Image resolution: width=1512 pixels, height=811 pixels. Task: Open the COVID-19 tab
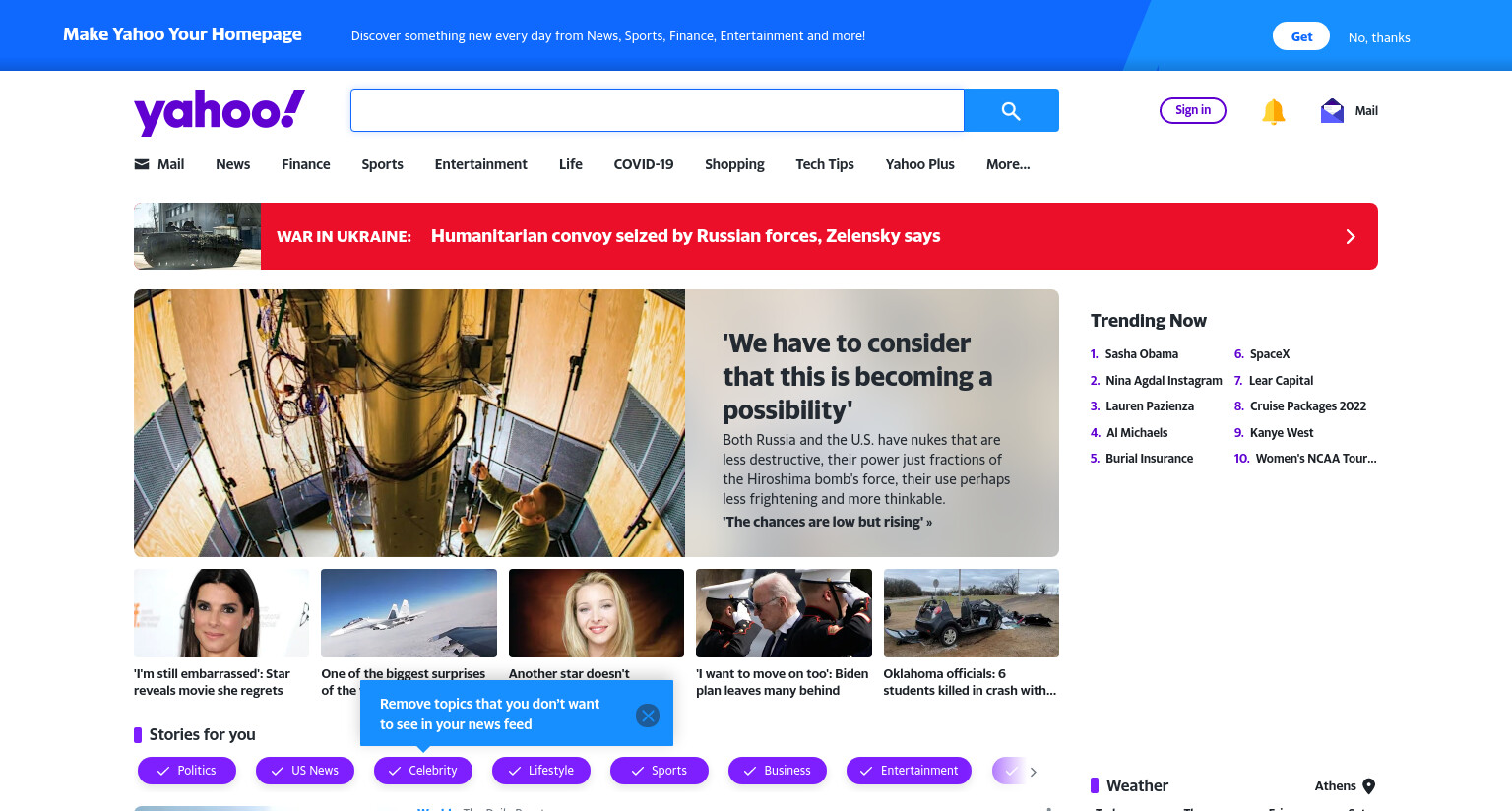pos(644,164)
